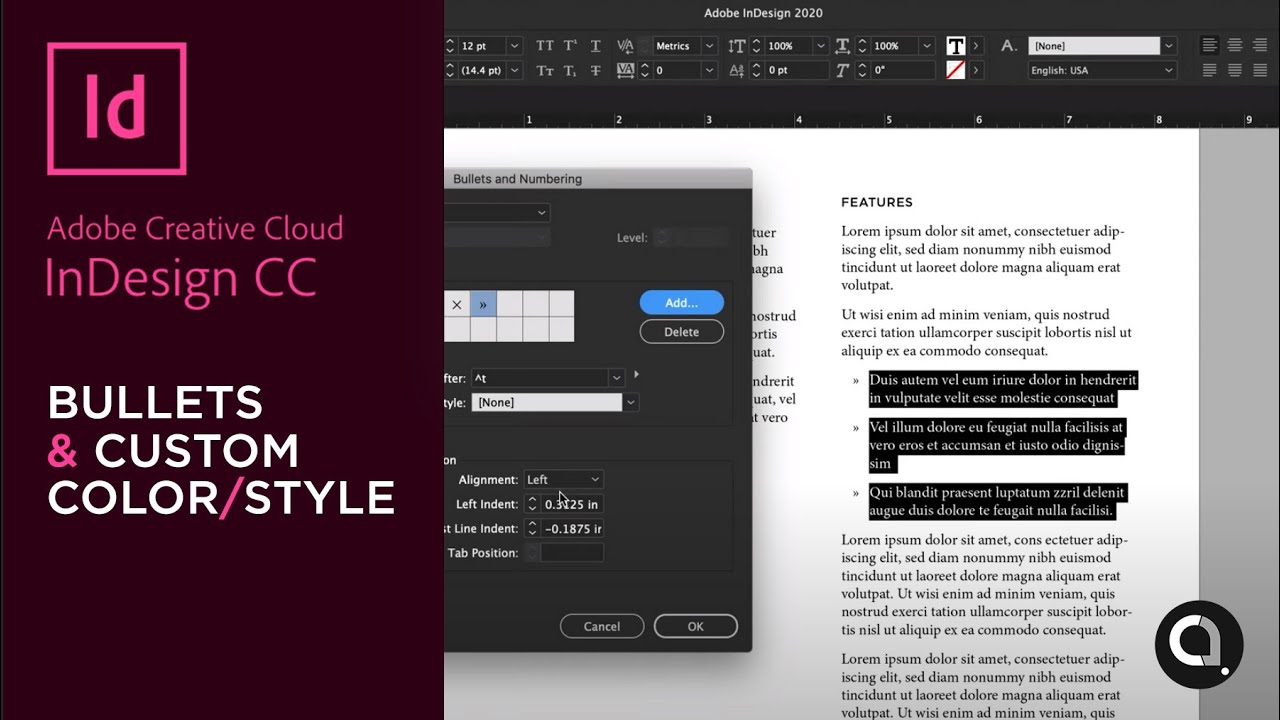Select the text fill color swatch
The width and height of the screenshot is (1280, 720).
coord(956,46)
